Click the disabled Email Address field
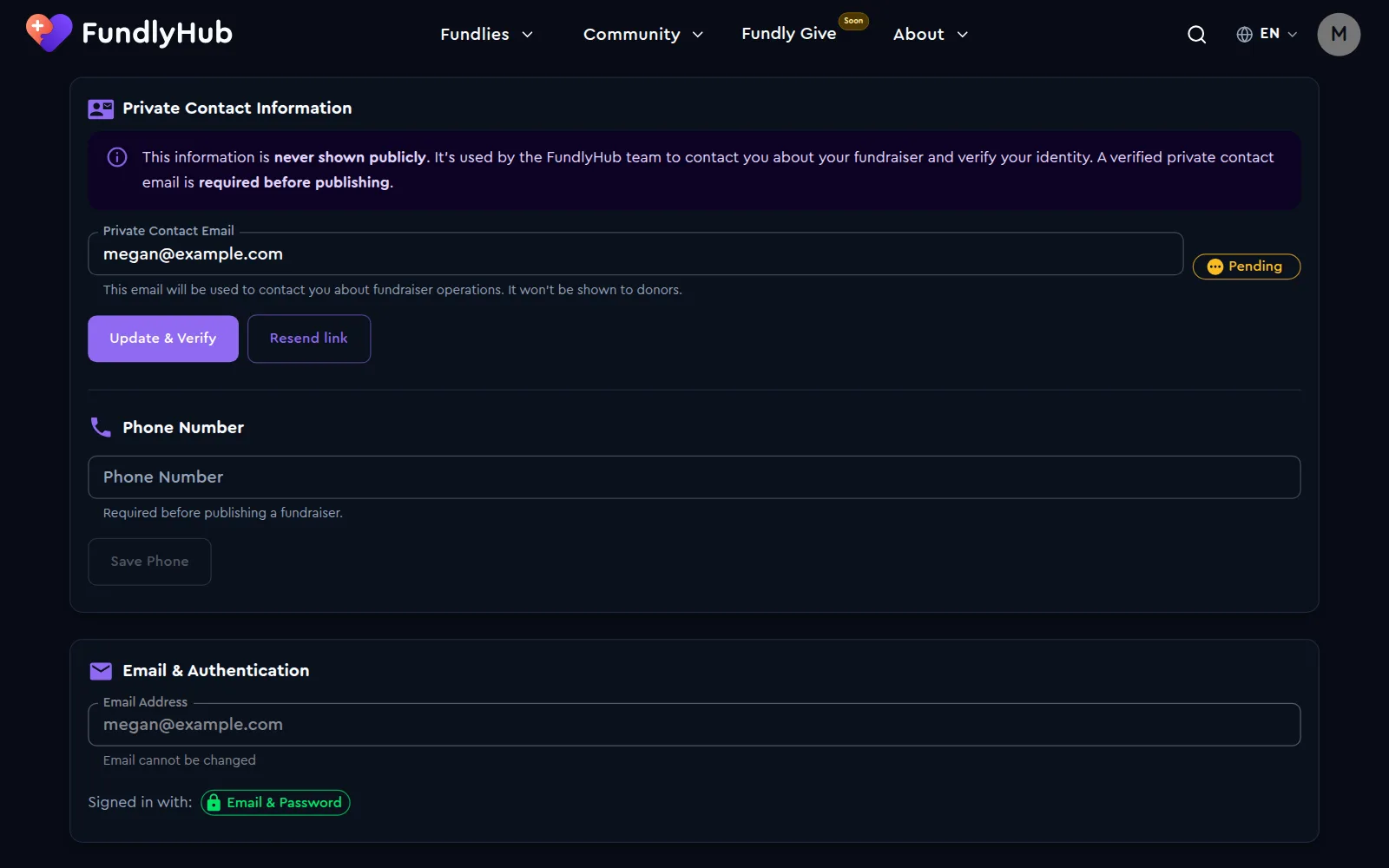Image resolution: width=1389 pixels, height=868 pixels. (x=694, y=725)
